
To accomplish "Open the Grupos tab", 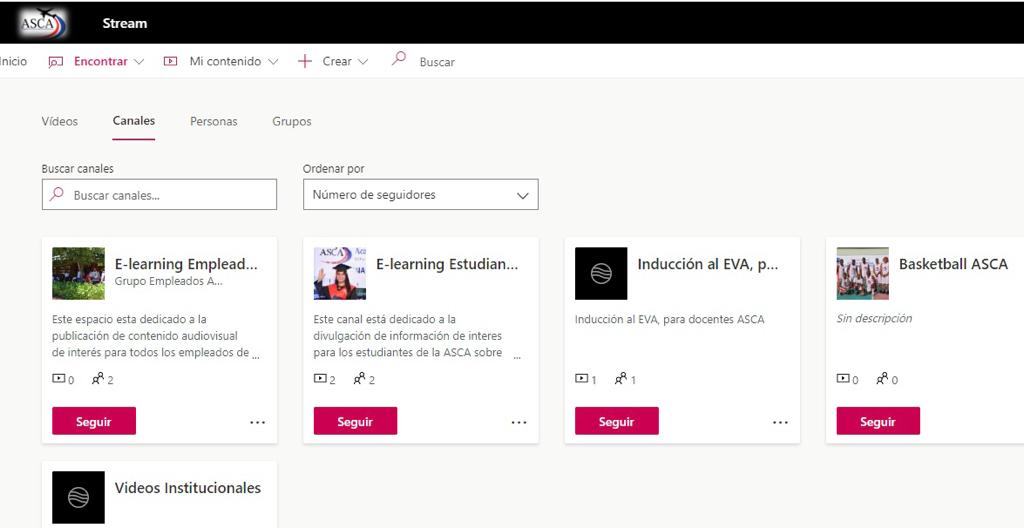I will 292,122.
